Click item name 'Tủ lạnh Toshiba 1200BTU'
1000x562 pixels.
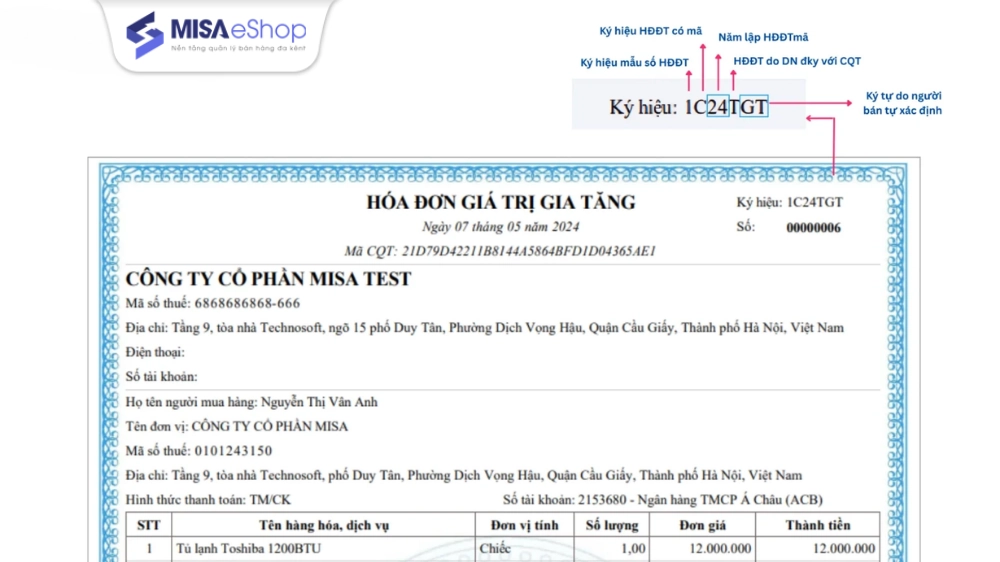[249, 549]
